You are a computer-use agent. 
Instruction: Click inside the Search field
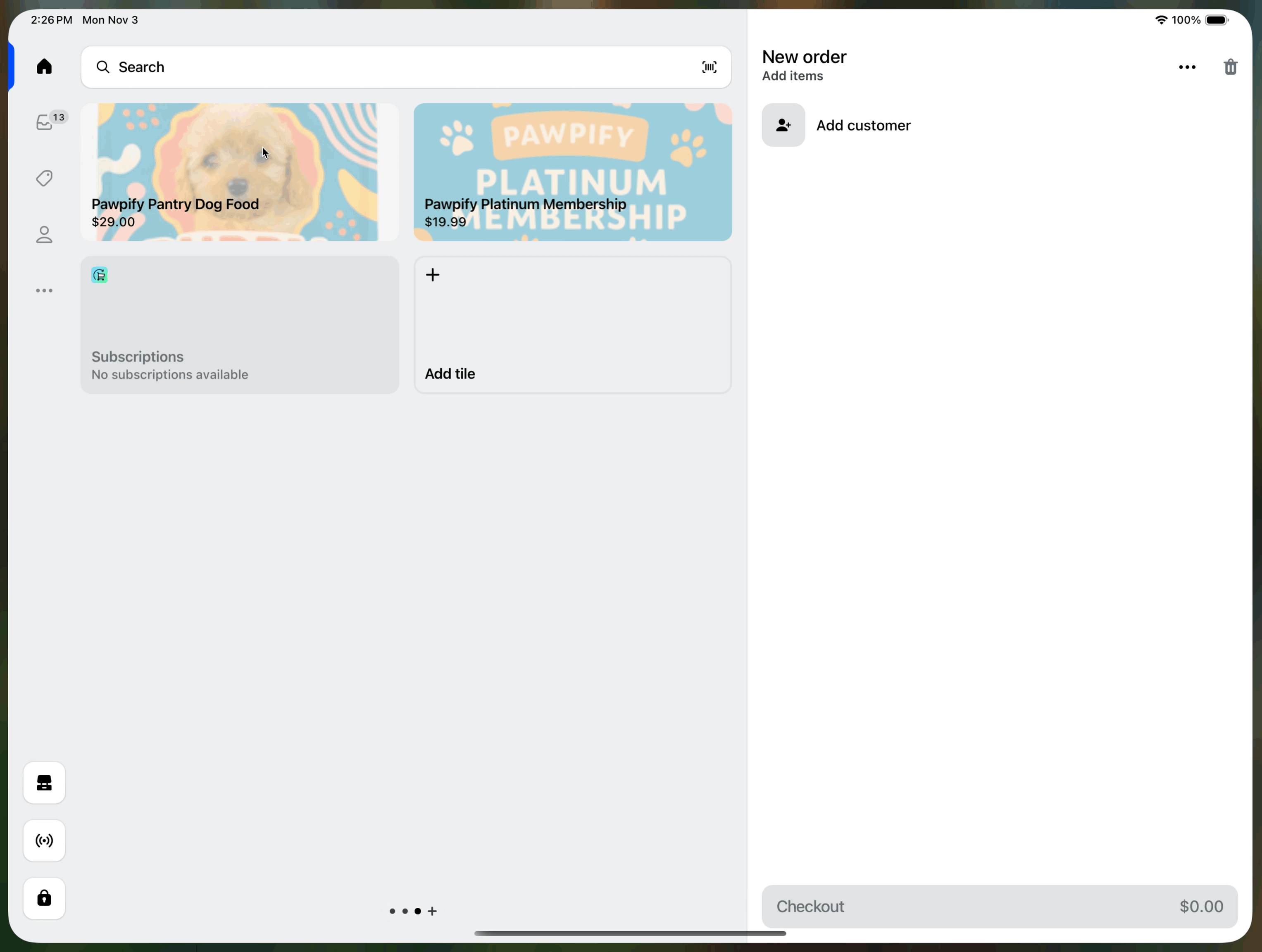point(342,67)
